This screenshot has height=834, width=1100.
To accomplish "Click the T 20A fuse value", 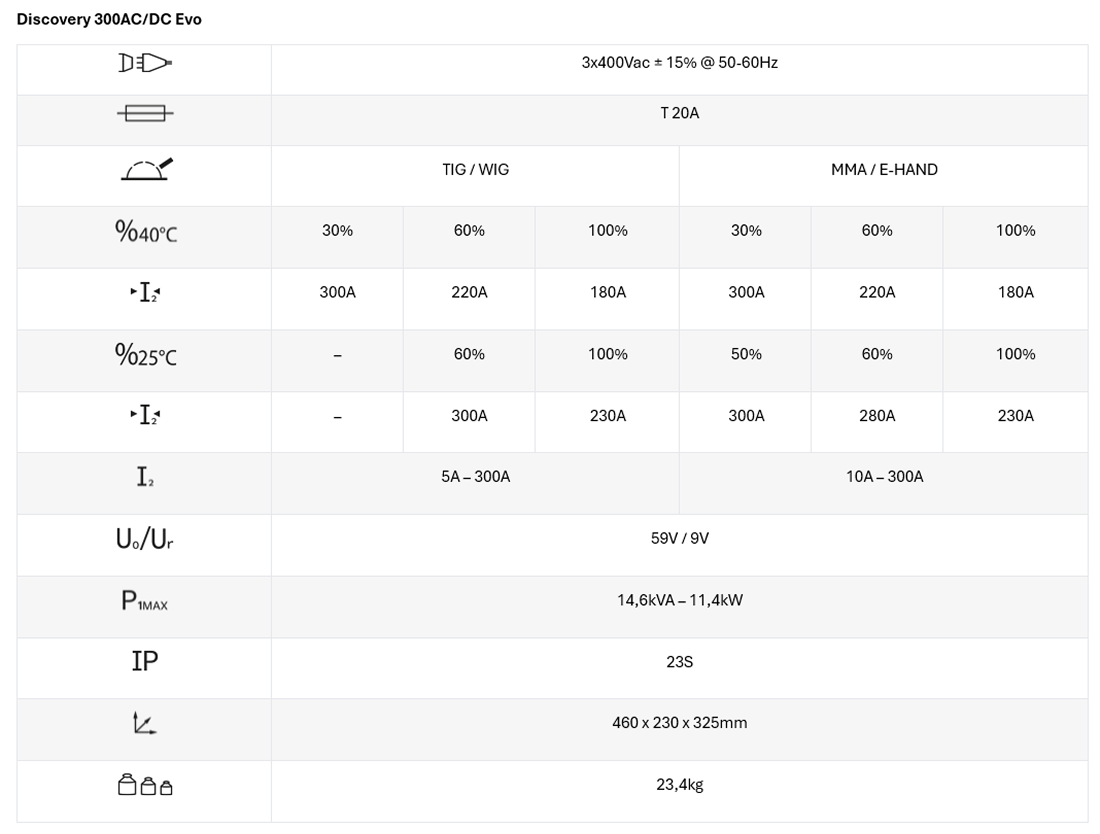I will pyautogui.click(x=679, y=114).
